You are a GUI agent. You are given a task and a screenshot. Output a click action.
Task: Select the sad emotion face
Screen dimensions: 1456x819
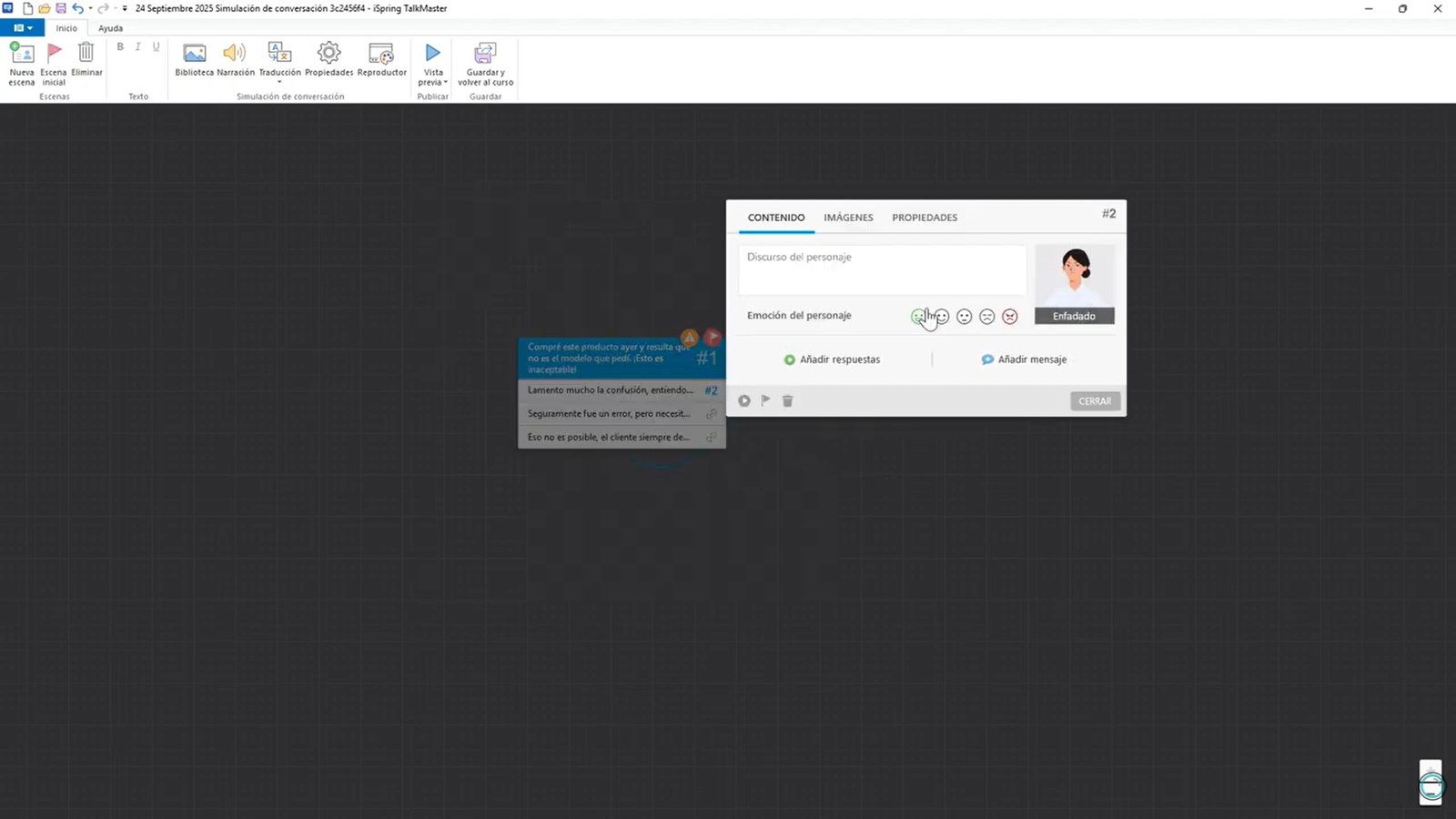tap(987, 317)
